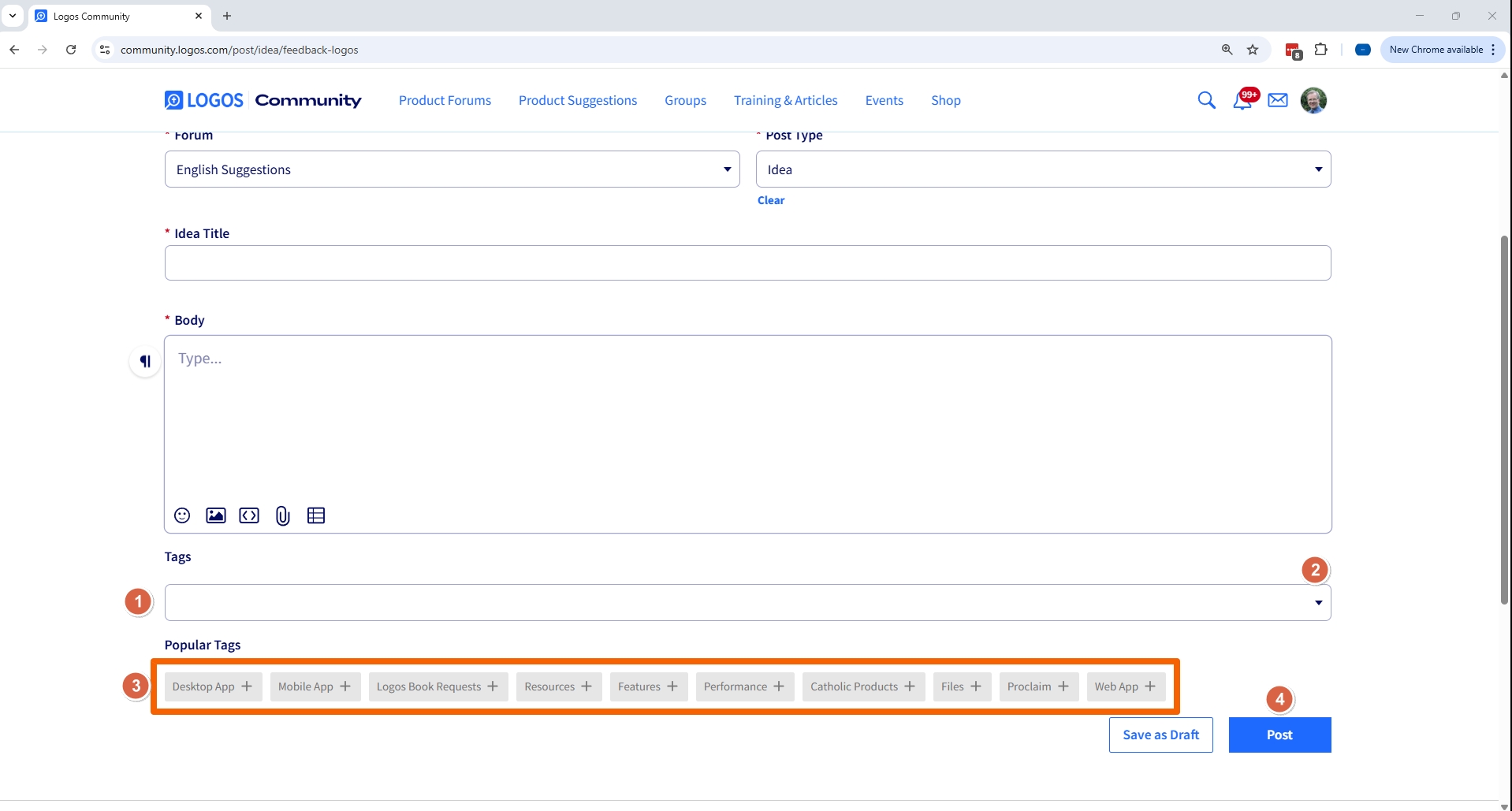Open Training & Articles
This screenshot has height=811, width=1512.
(786, 100)
